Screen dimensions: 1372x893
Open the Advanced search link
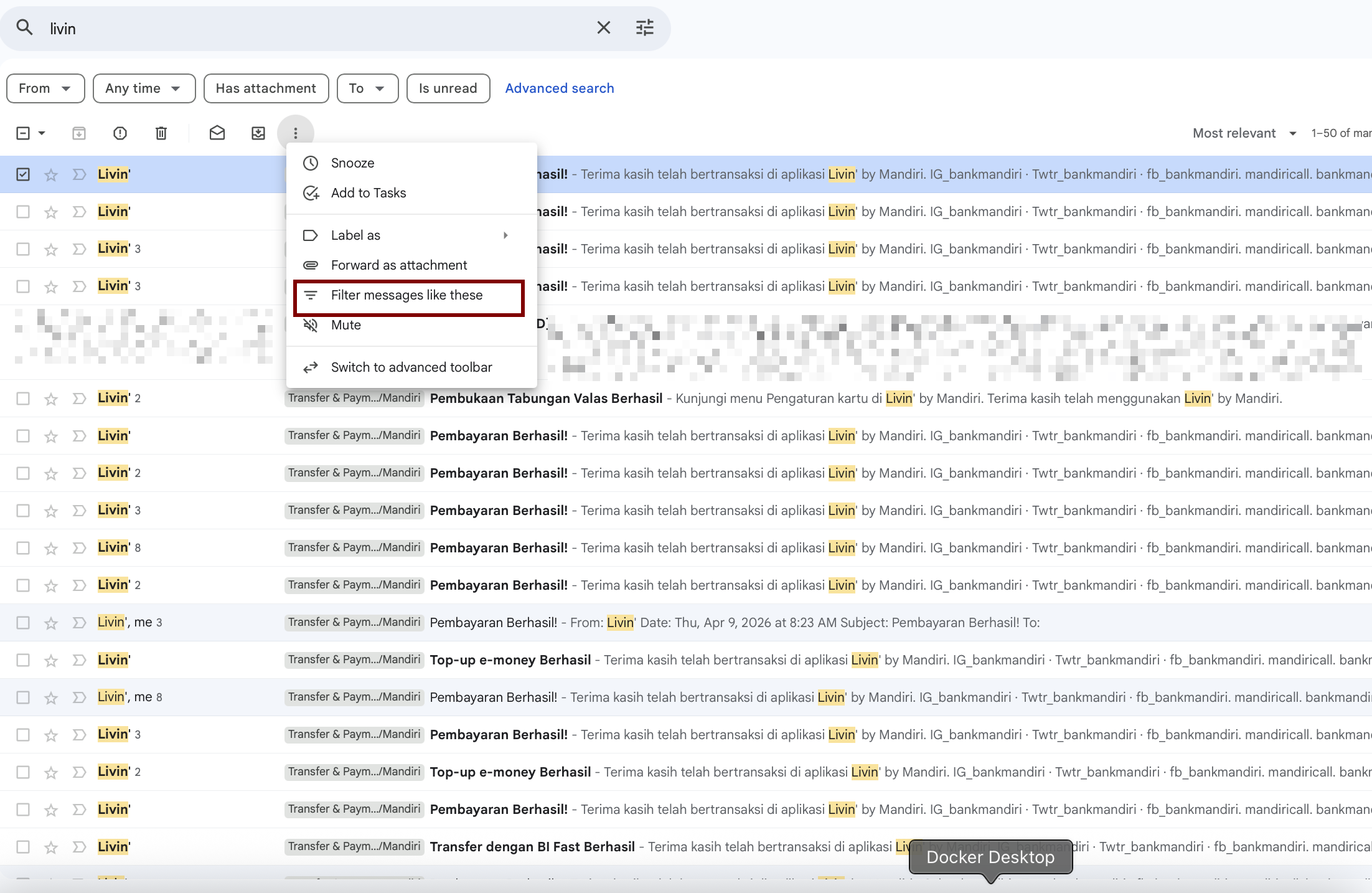pos(560,88)
